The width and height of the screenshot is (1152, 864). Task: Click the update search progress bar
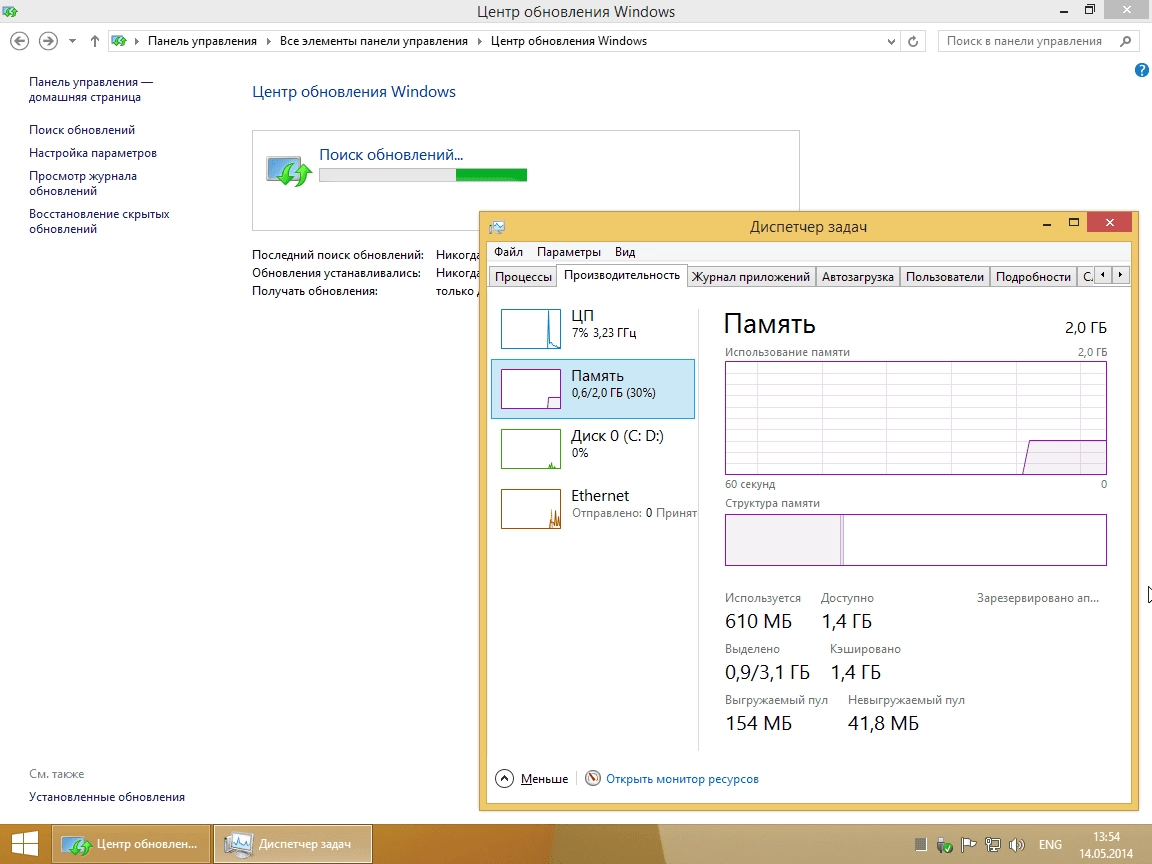[423, 175]
